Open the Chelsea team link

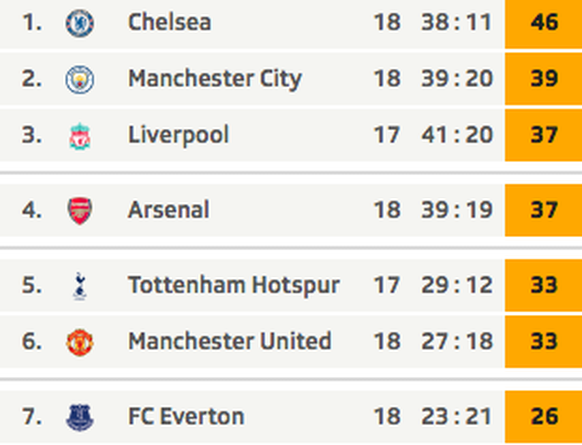click(x=169, y=22)
